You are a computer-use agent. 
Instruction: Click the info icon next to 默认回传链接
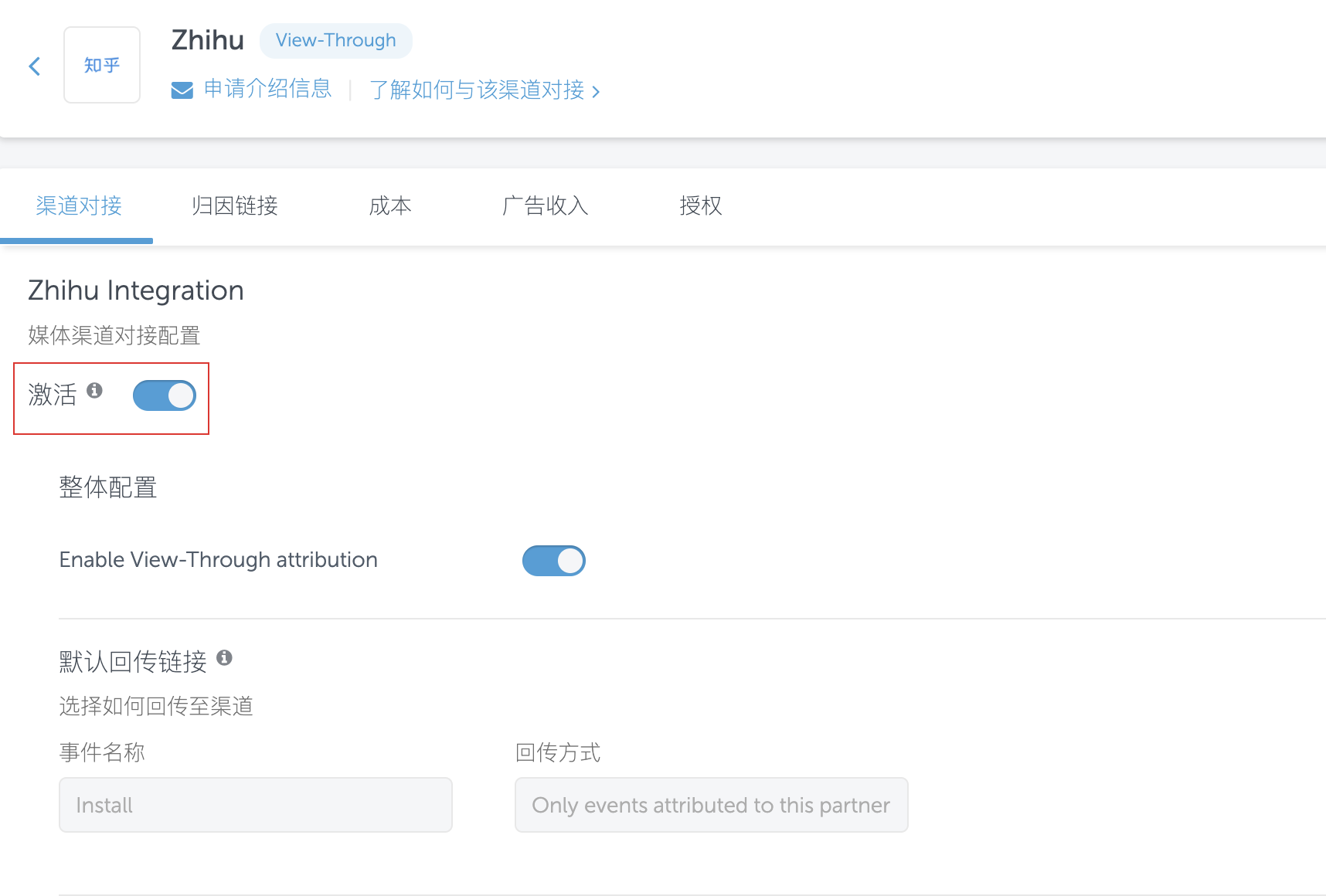point(224,657)
